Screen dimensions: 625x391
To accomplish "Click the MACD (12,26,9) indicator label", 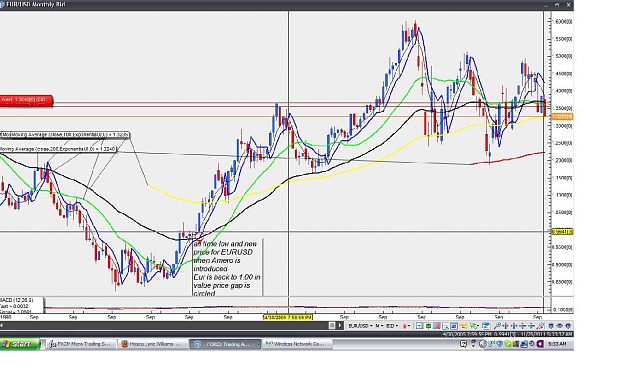I will tap(17, 300).
